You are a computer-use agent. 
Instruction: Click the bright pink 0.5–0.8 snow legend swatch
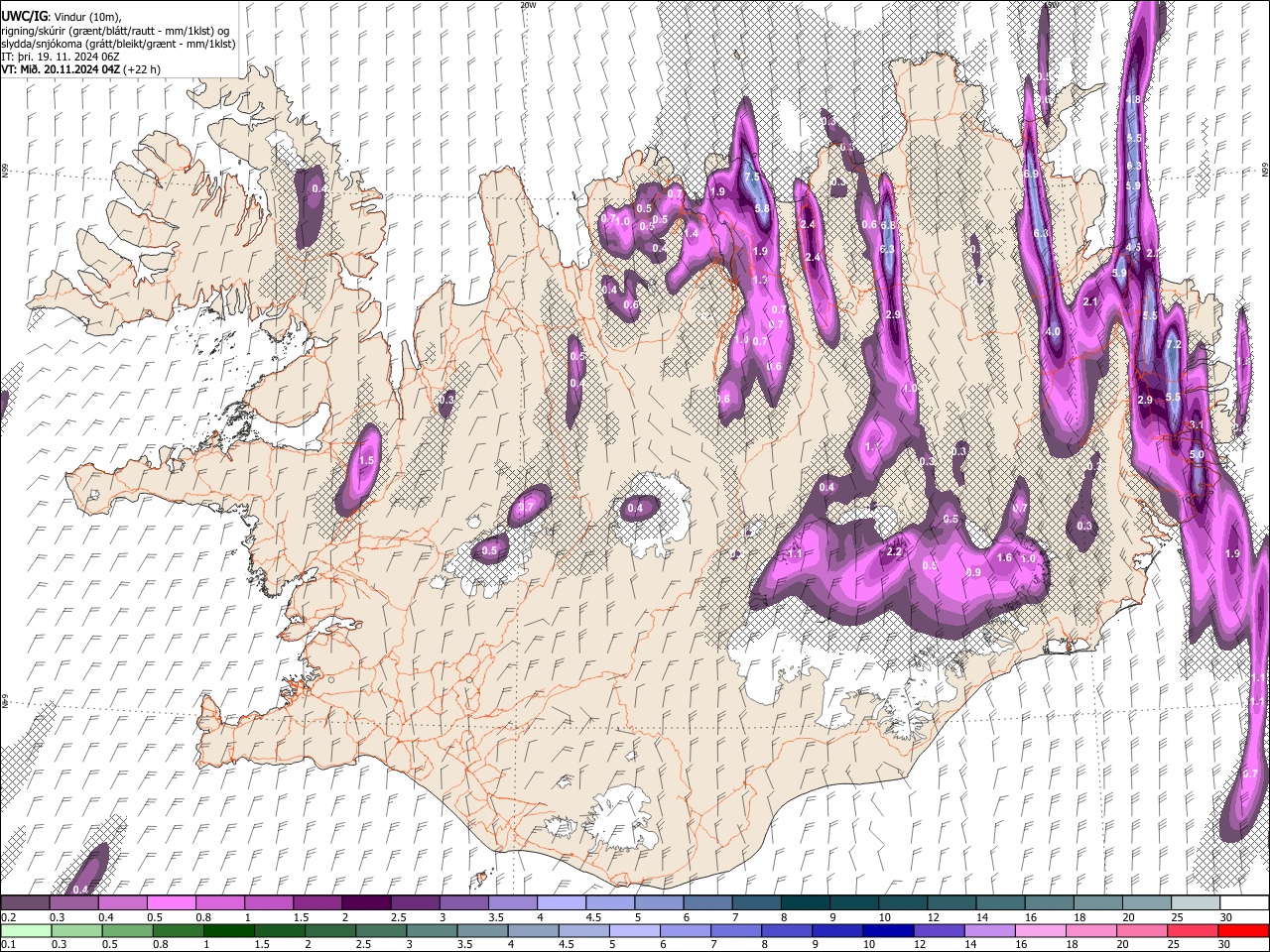point(171,903)
